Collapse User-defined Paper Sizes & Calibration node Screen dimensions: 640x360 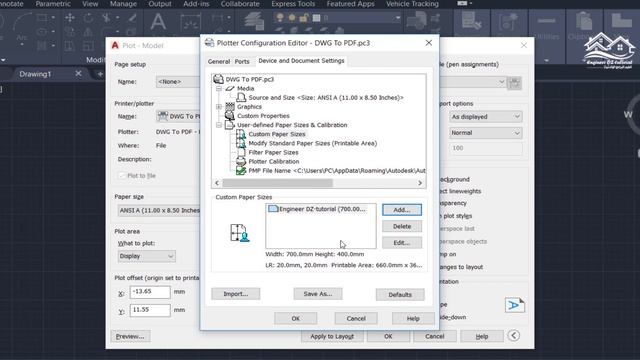[x=219, y=125]
